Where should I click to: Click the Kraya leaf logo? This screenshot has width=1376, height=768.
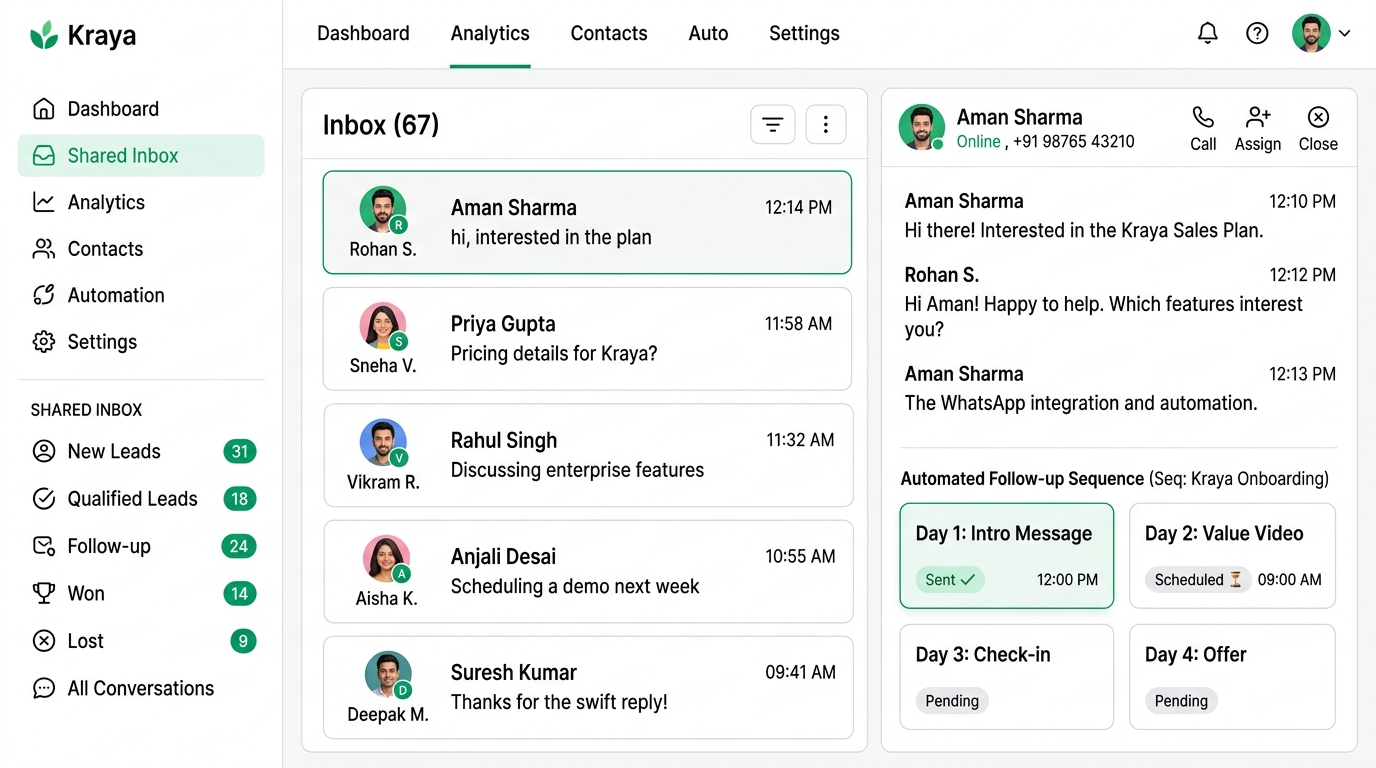tap(44, 35)
